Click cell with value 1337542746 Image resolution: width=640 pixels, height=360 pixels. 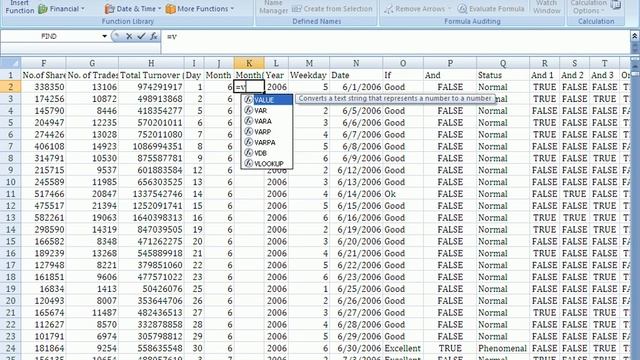point(151,194)
